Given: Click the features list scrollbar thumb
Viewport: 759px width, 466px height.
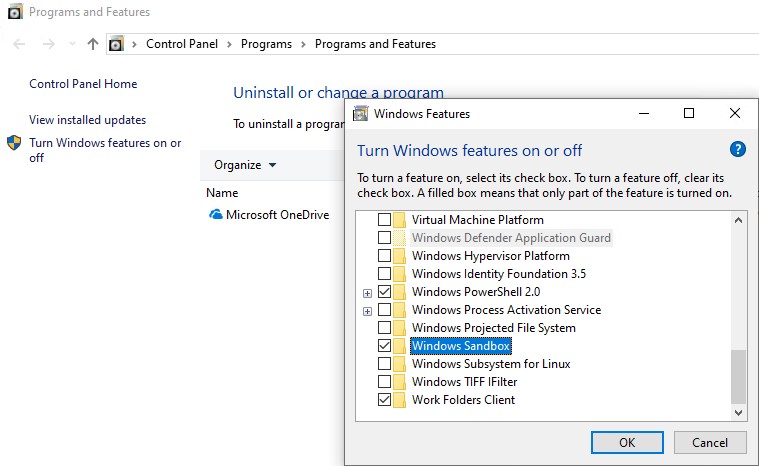Looking at the screenshot, I should click(738, 377).
